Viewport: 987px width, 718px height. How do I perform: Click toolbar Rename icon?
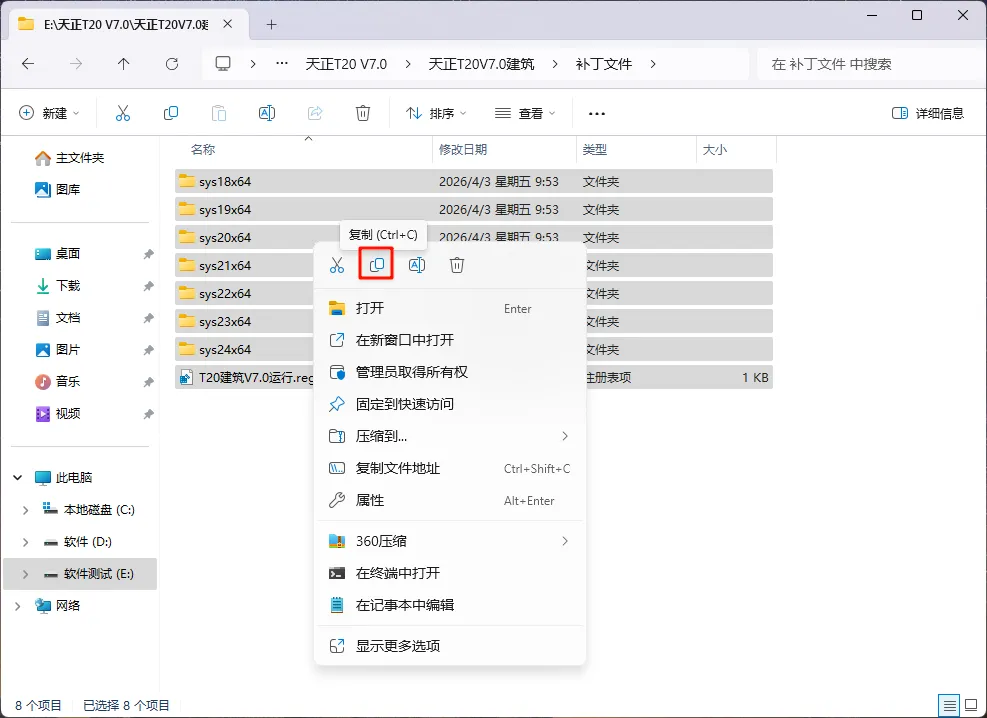[x=267, y=113]
